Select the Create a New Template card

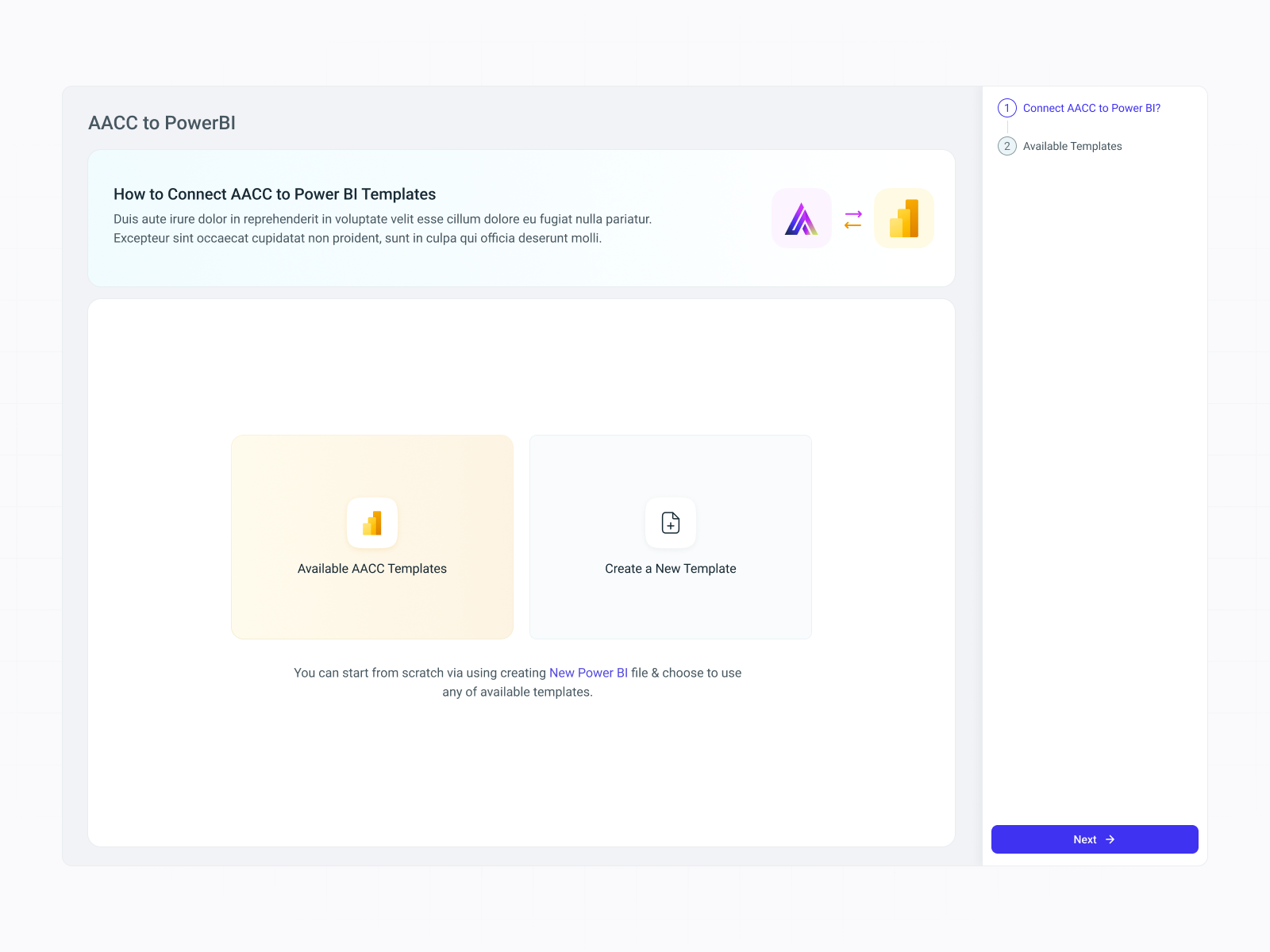[x=671, y=537]
